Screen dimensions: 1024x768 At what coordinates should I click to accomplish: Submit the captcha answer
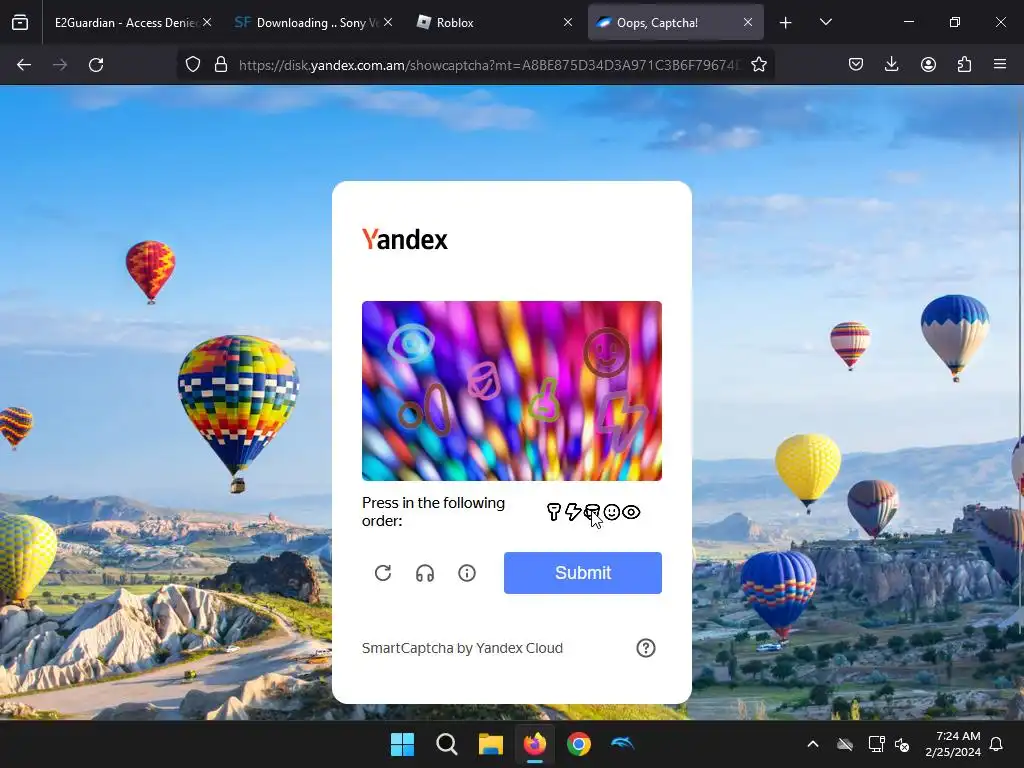click(583, 573)
